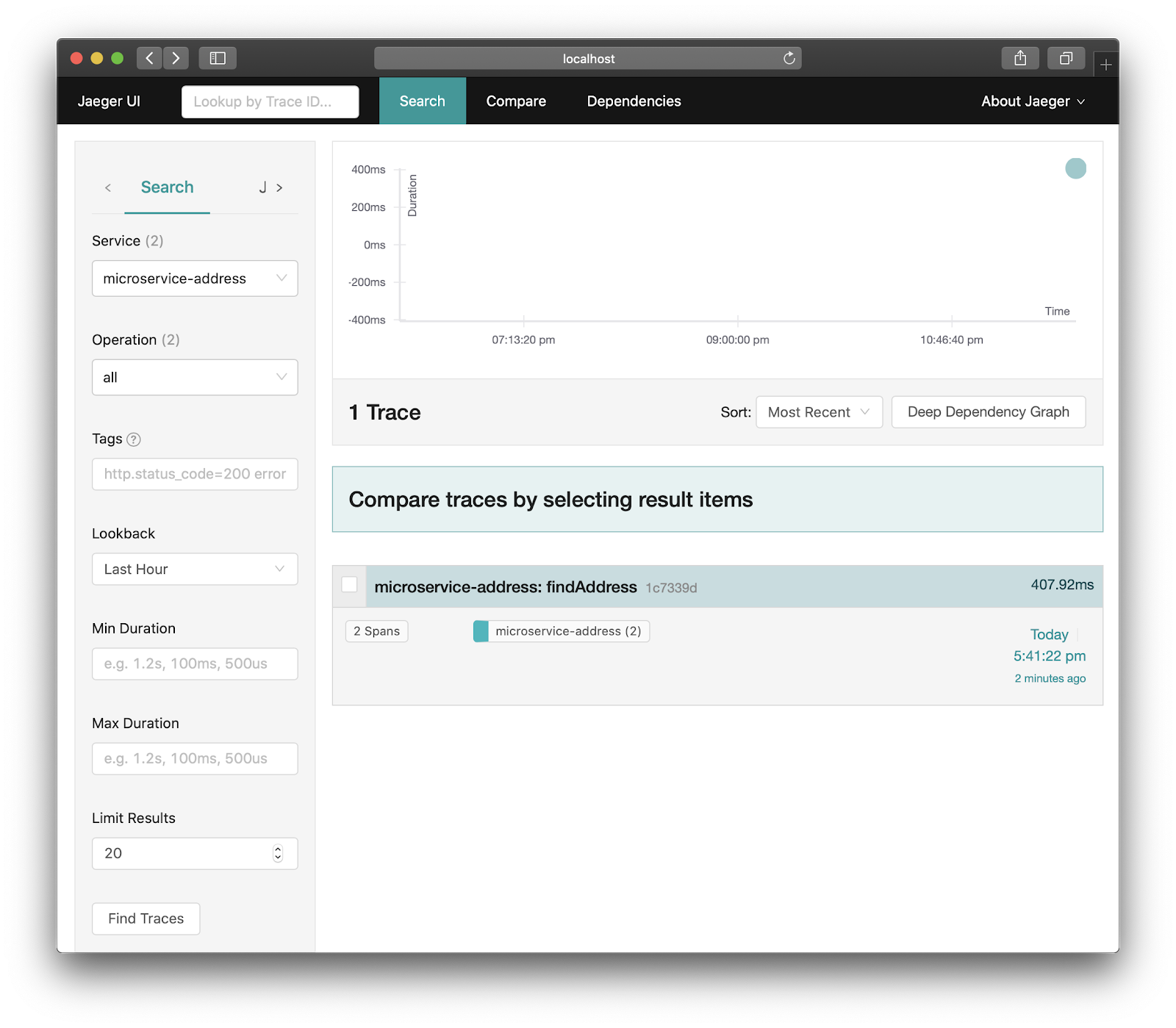The width and height of the screenshot is (1176, 1028).
Task: Focus the Tags input field
Action: click(x=195, y=474)
